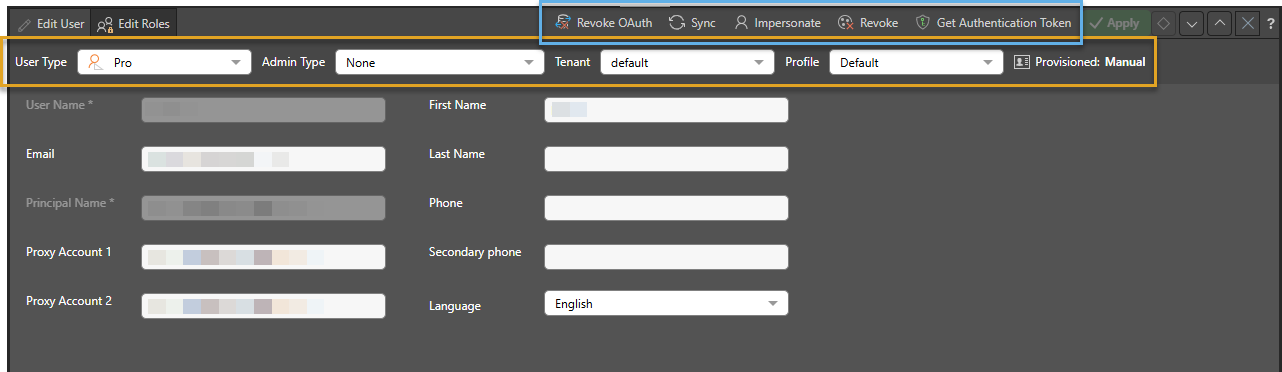
Task: Click the Sync arrows icon
Action: click(x=677, y=23)
